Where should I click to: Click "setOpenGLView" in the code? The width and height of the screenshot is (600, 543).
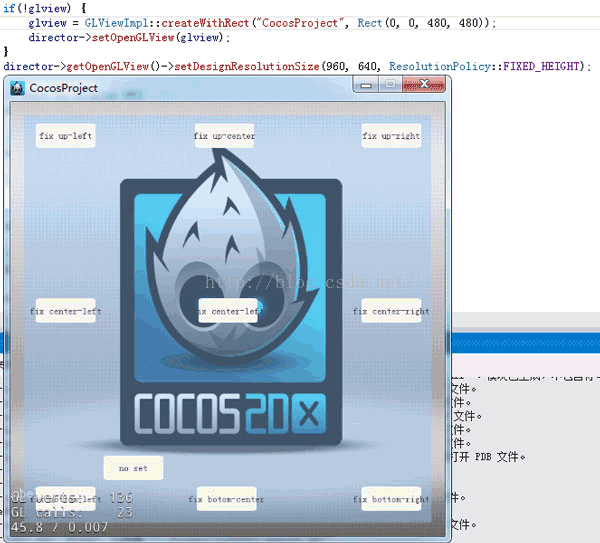point(133,38)
